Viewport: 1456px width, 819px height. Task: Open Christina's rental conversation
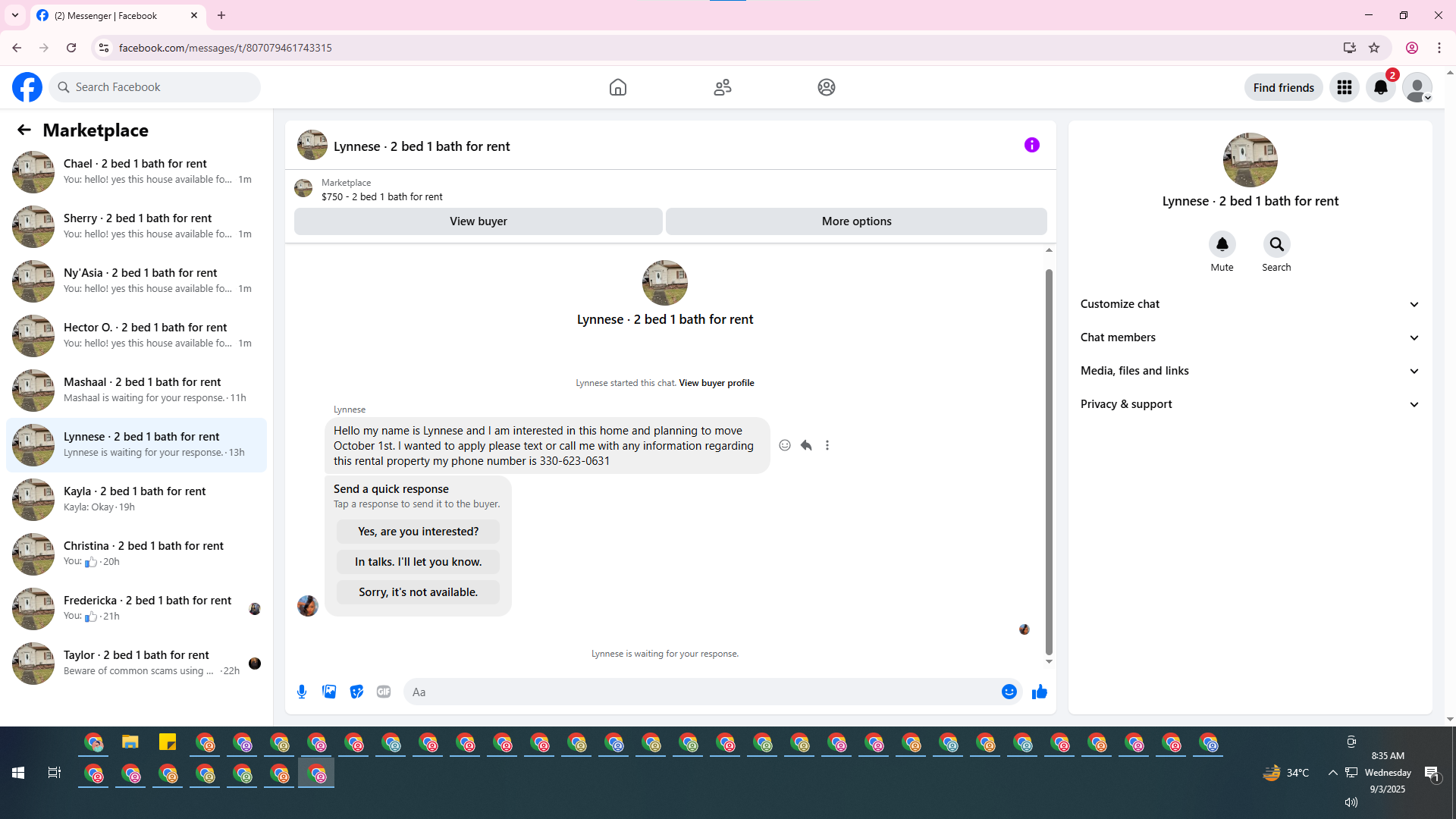[136, 554]
